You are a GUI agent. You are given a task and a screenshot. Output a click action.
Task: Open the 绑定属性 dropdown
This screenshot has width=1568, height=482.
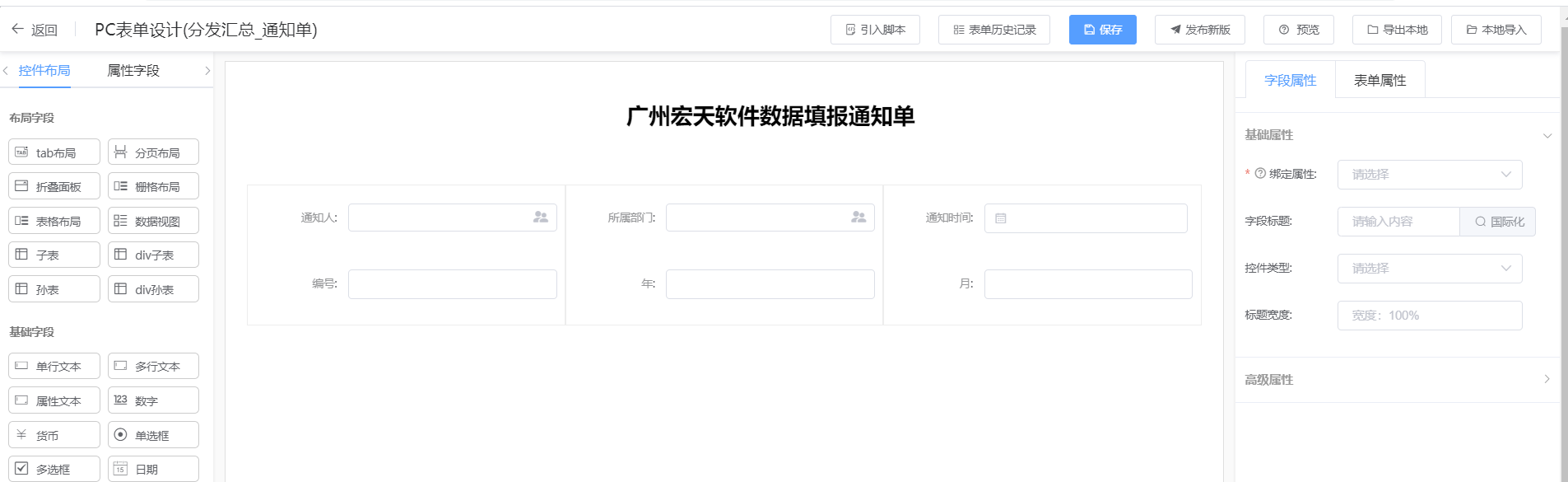1430,175
